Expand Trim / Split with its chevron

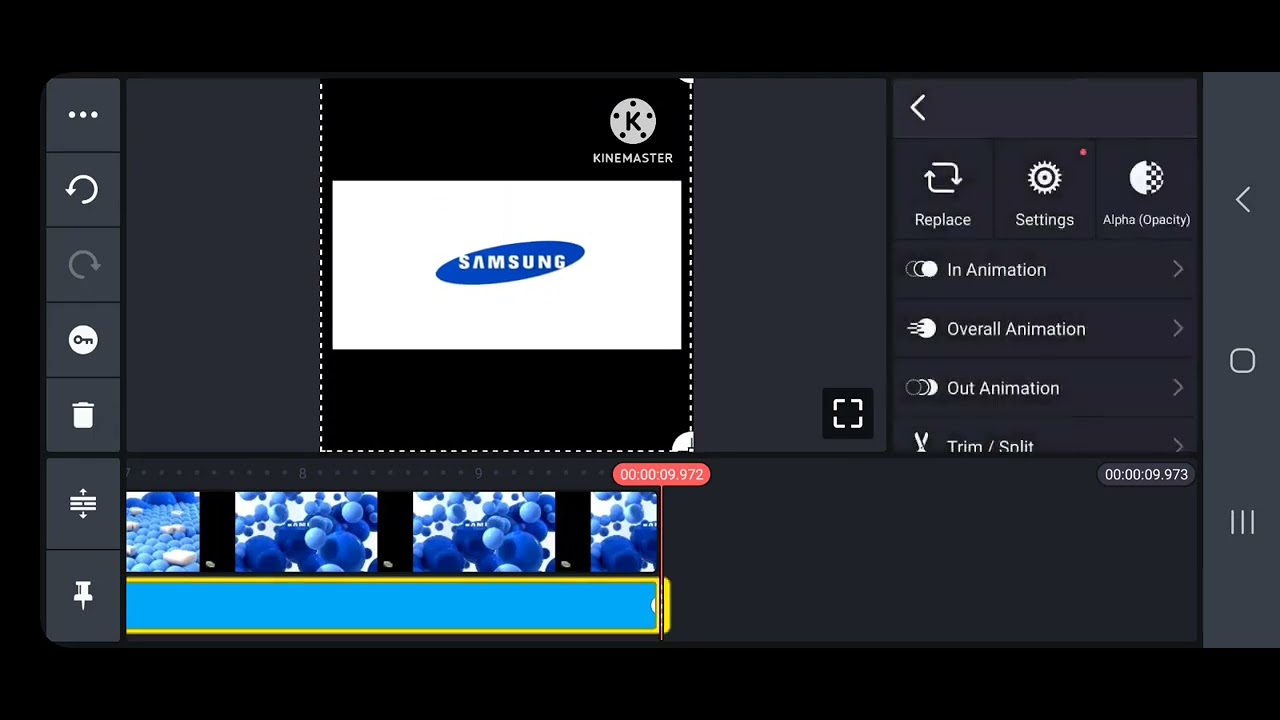coord(1178,445)
